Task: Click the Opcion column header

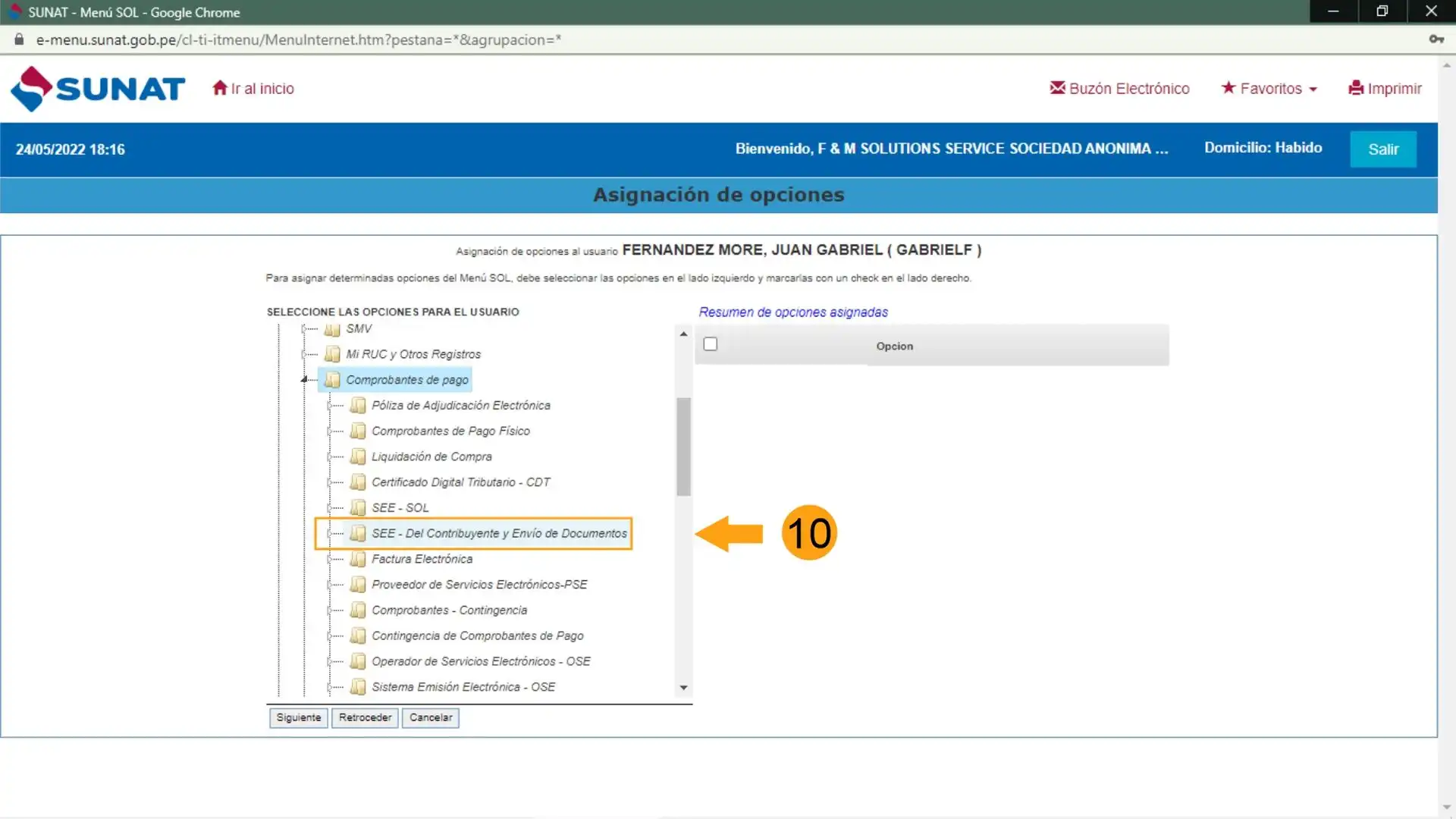Action: pos(895,346)
